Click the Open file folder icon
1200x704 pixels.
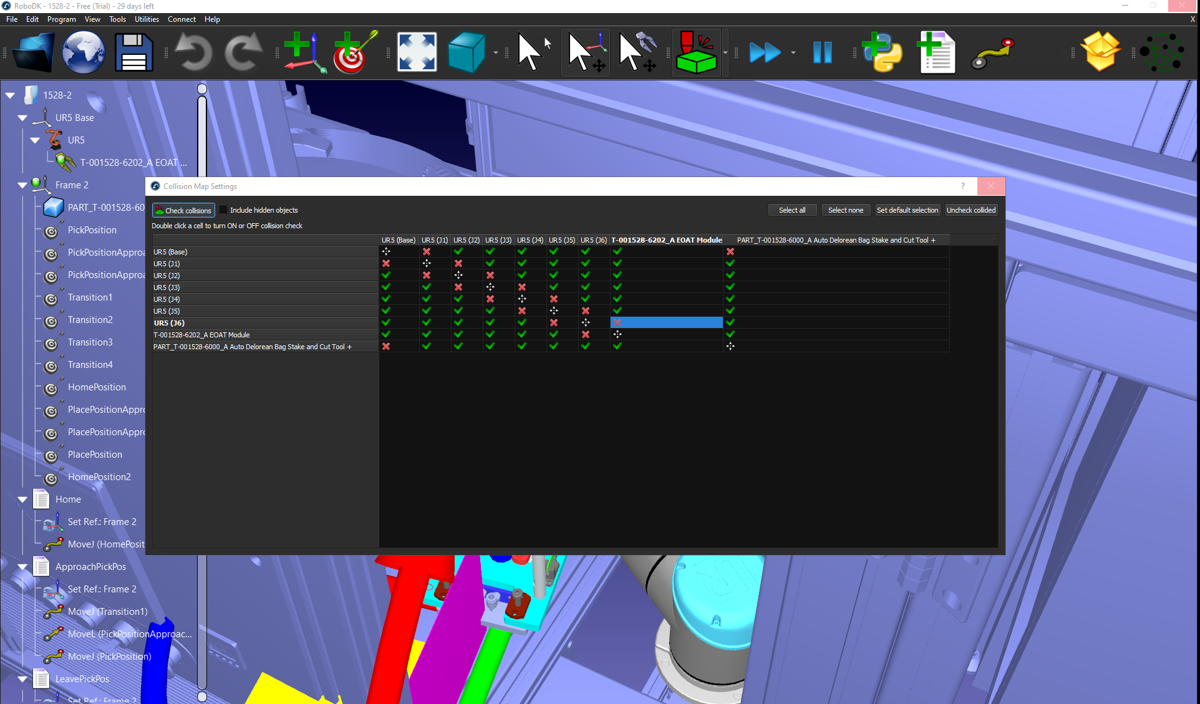33,52
